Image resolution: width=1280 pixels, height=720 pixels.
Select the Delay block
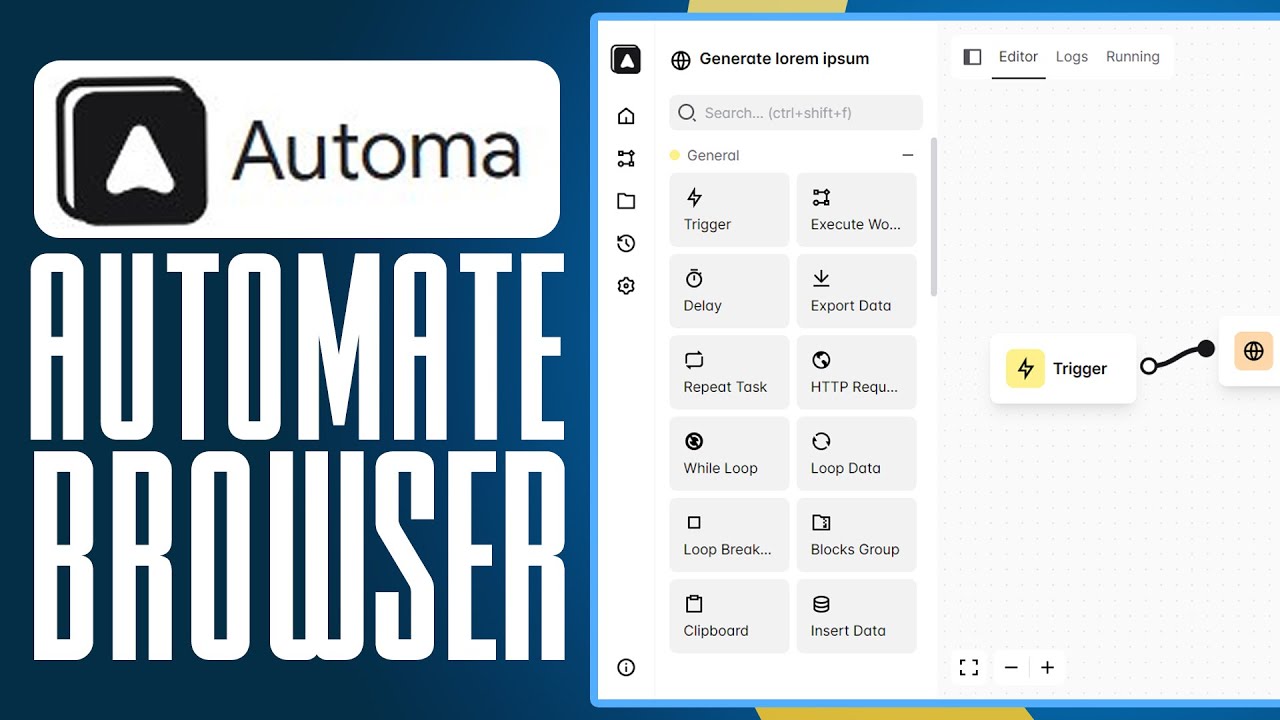729,291
